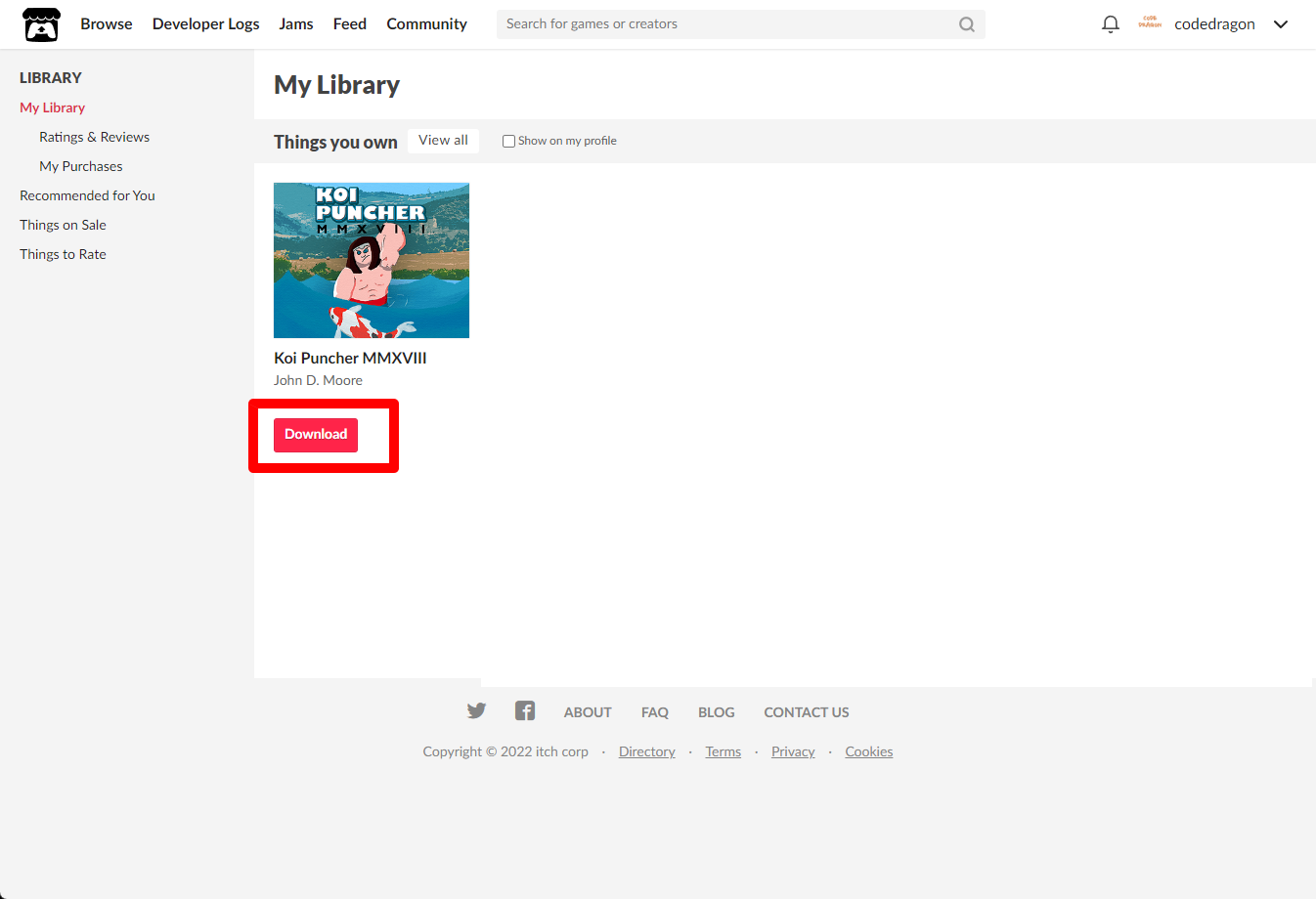
Task: Open the Directory footer link
Action: point(647,751)
